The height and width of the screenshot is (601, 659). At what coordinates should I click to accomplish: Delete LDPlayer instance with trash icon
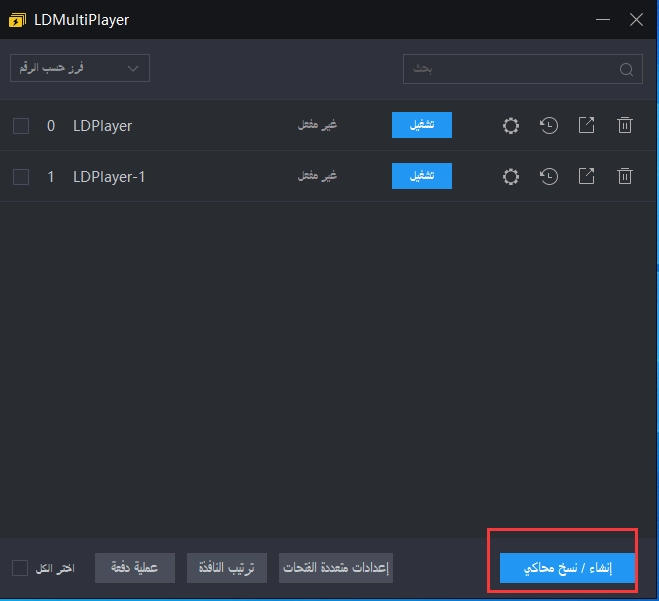click(625, 125)
